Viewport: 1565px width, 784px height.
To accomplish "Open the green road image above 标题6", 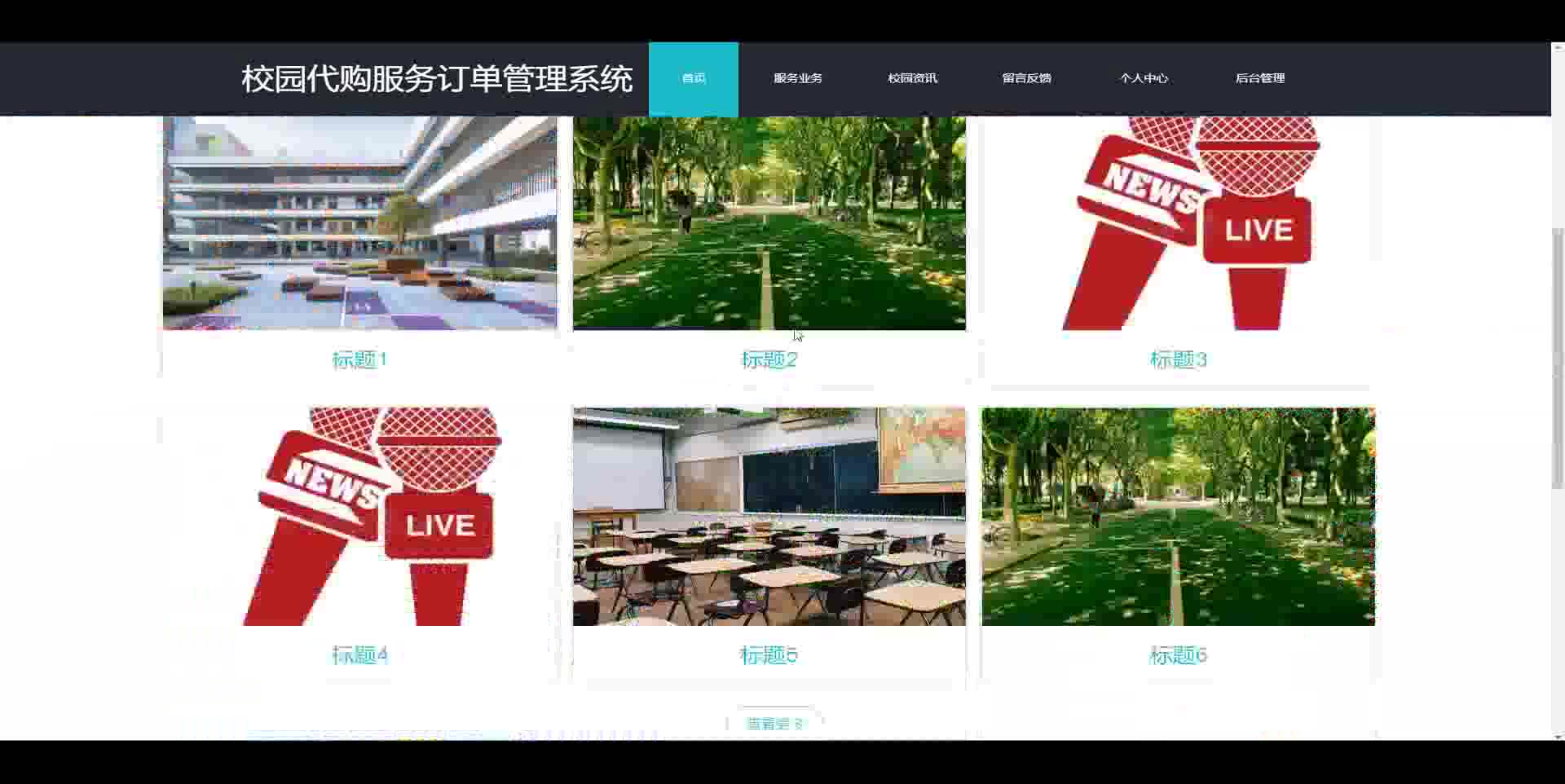I will coord(1178,517).
